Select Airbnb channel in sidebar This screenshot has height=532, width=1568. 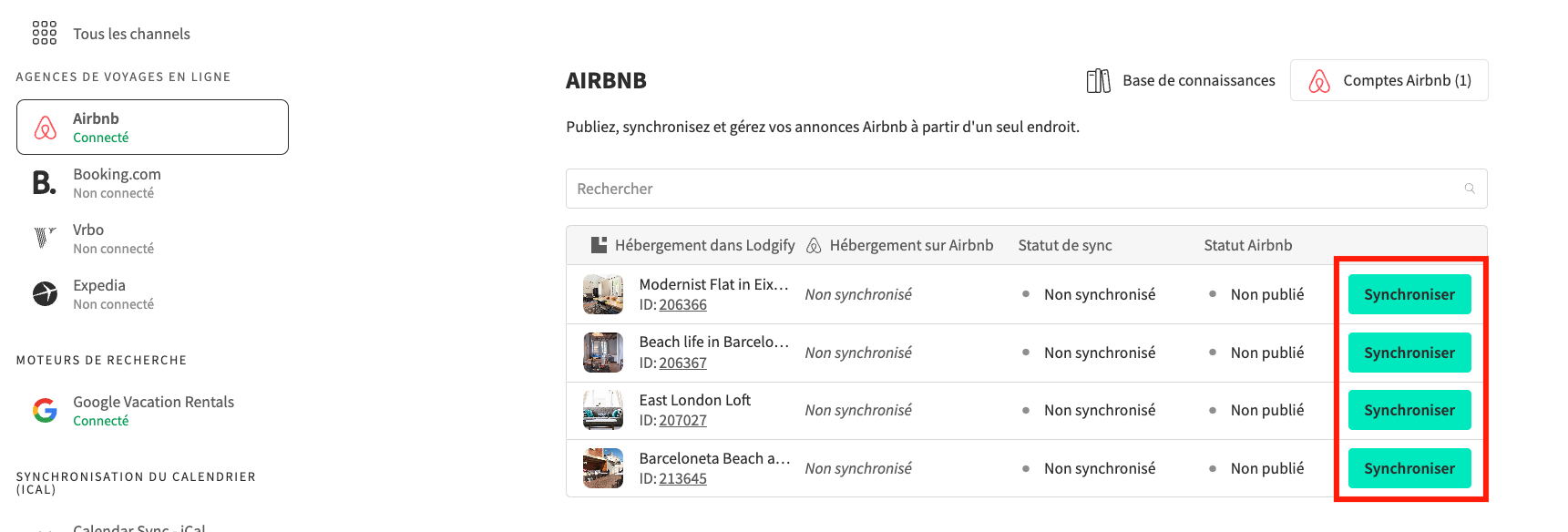pos(152,127)
